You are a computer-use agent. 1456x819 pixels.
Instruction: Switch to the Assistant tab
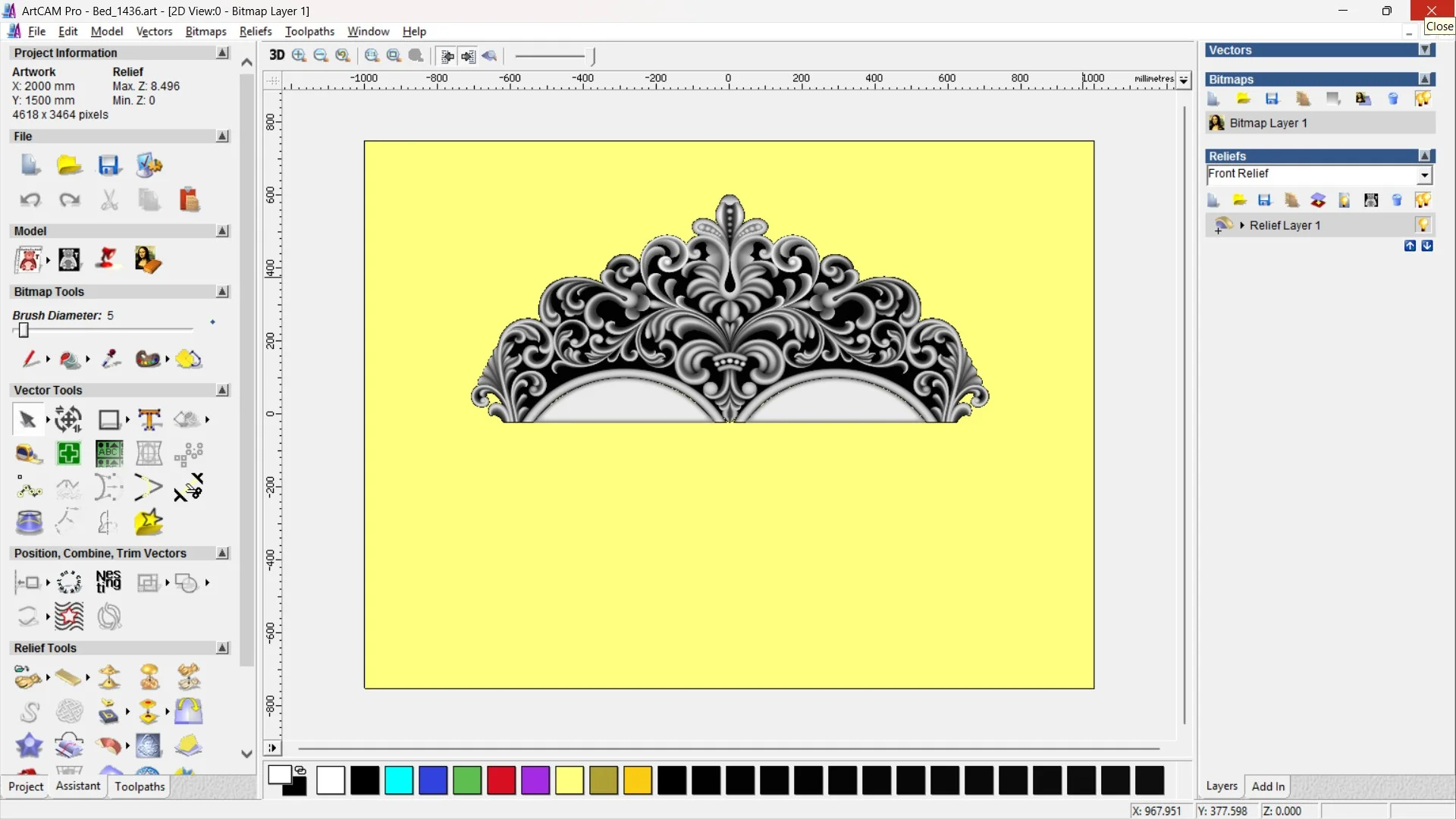click(x=77, y=786)
